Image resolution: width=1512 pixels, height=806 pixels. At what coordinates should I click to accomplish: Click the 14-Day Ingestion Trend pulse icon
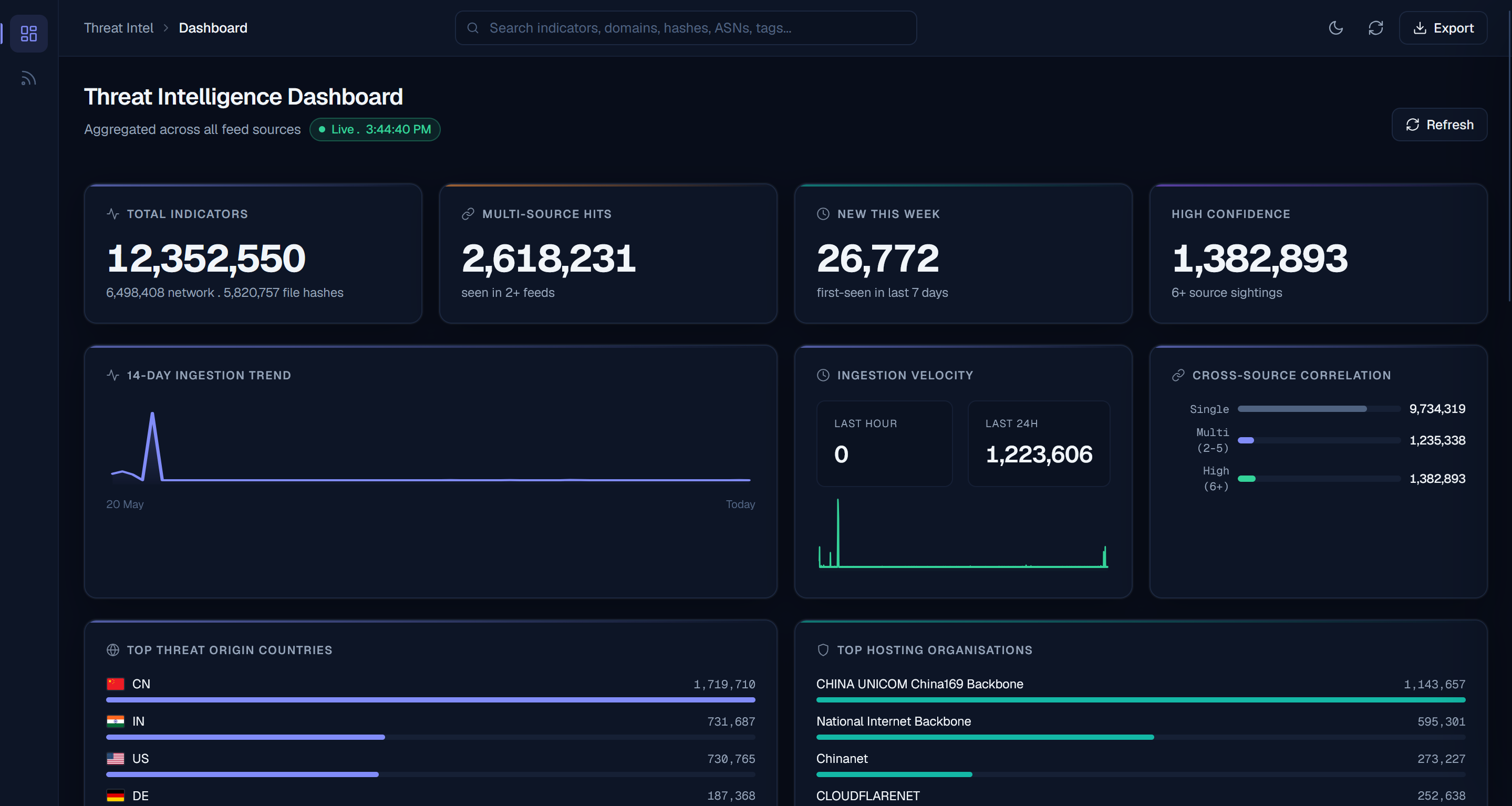point(113,375)
